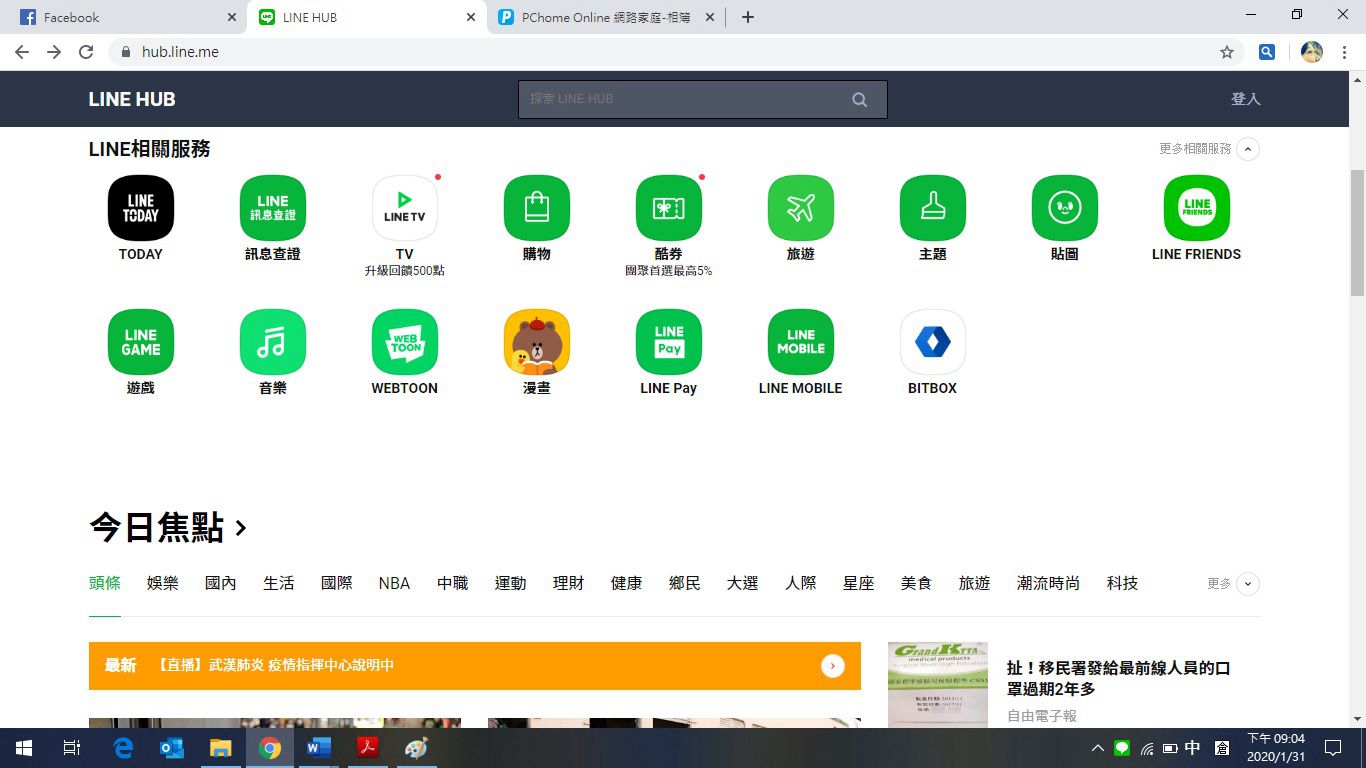Open the Windows notification center
The image size is (1366, 768).
(1333, 748)
